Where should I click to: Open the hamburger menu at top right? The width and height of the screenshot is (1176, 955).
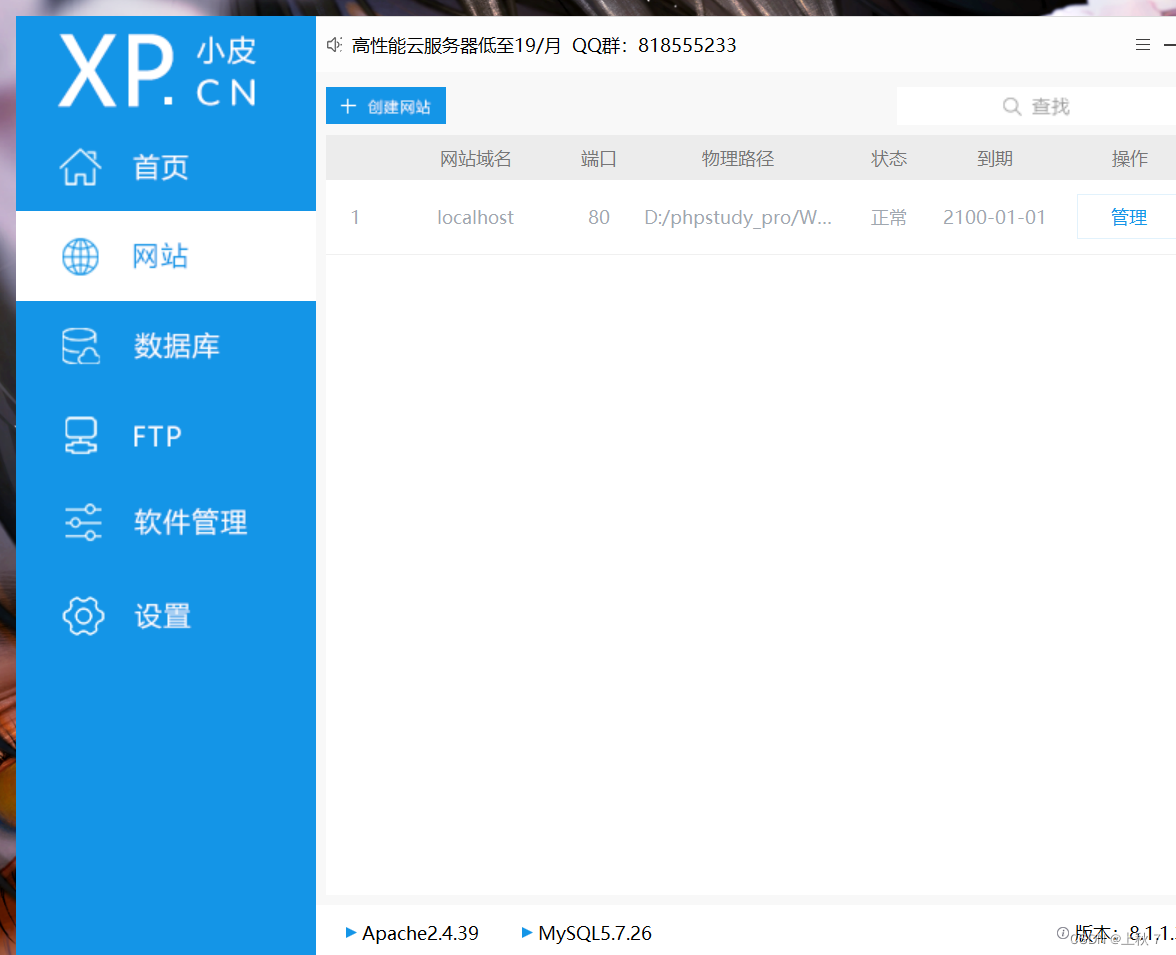pos(1142,44)
